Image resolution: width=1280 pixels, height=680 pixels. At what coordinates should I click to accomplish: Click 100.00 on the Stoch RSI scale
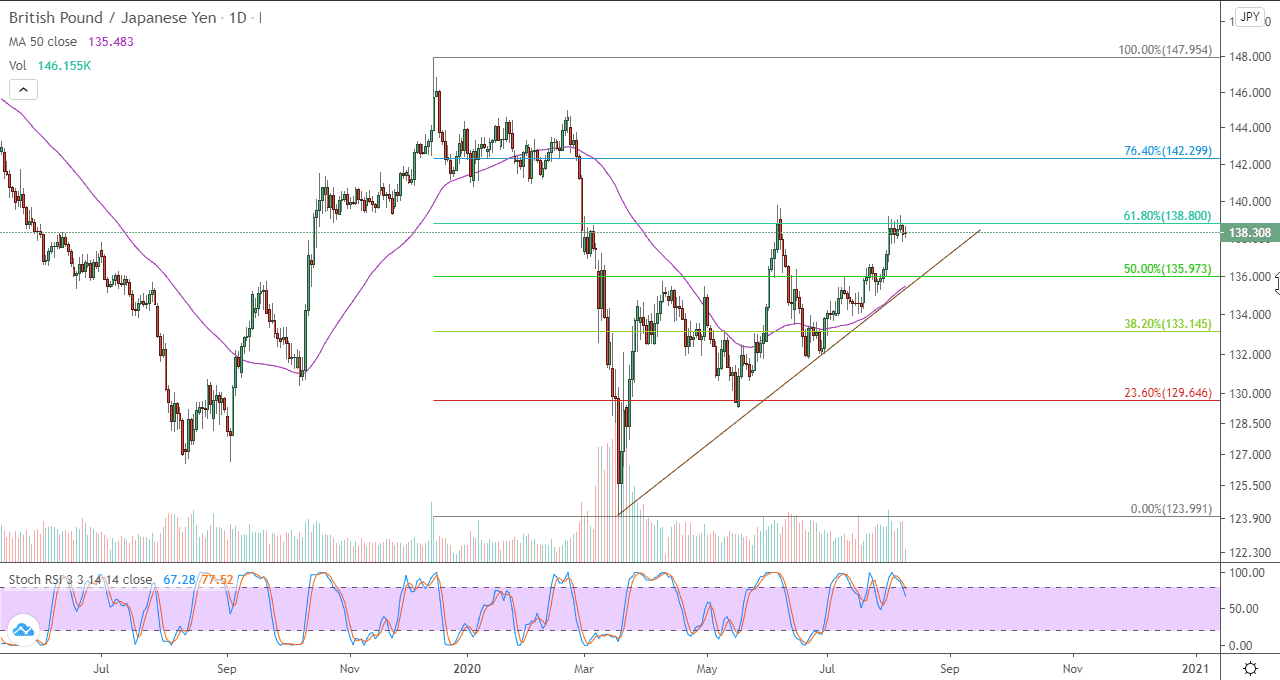point(1246,574)
